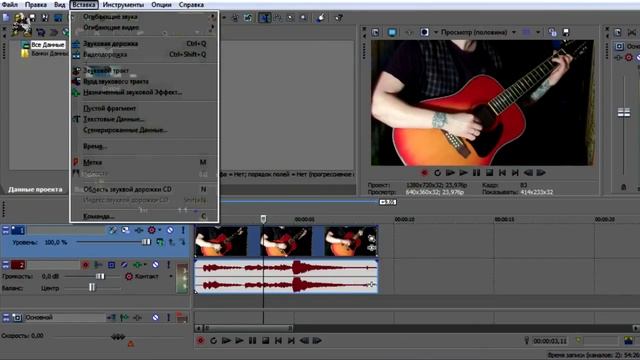Viewport: 640px width, 360px height.
Task: Open the Опции menu
Action: point(161,5)
